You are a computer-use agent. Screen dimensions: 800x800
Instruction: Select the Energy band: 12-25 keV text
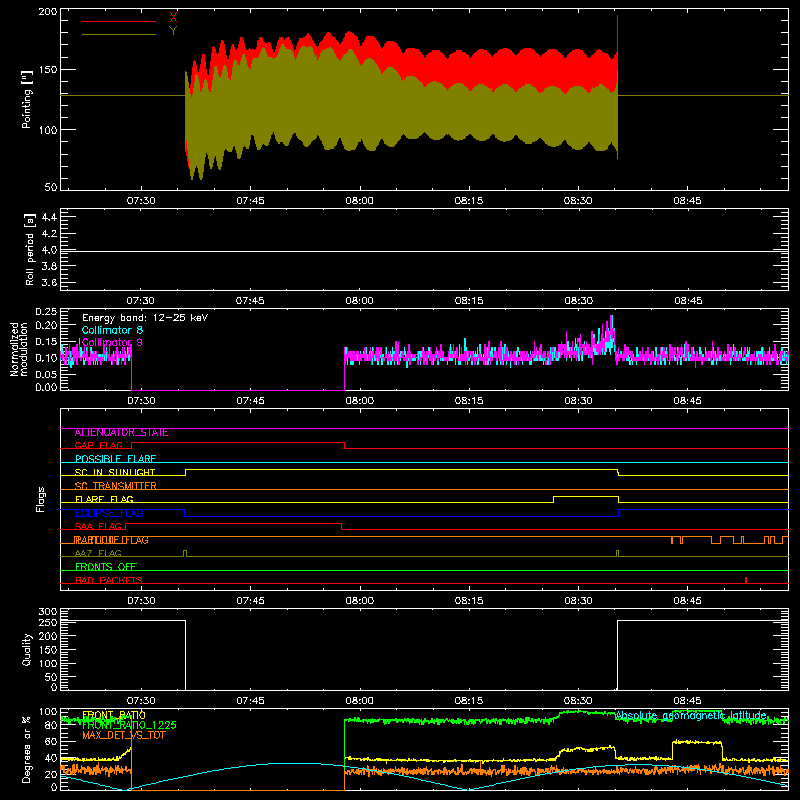tap(145, 318)
